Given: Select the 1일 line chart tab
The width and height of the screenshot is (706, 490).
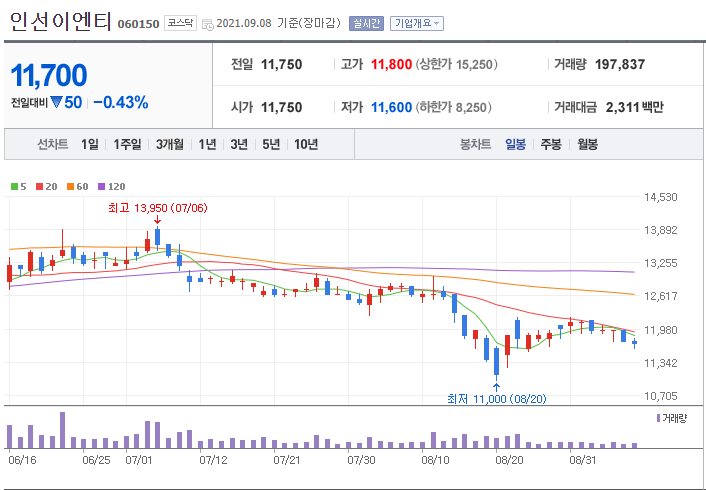Looking at the screenshot, I should (x=90, y=145).
